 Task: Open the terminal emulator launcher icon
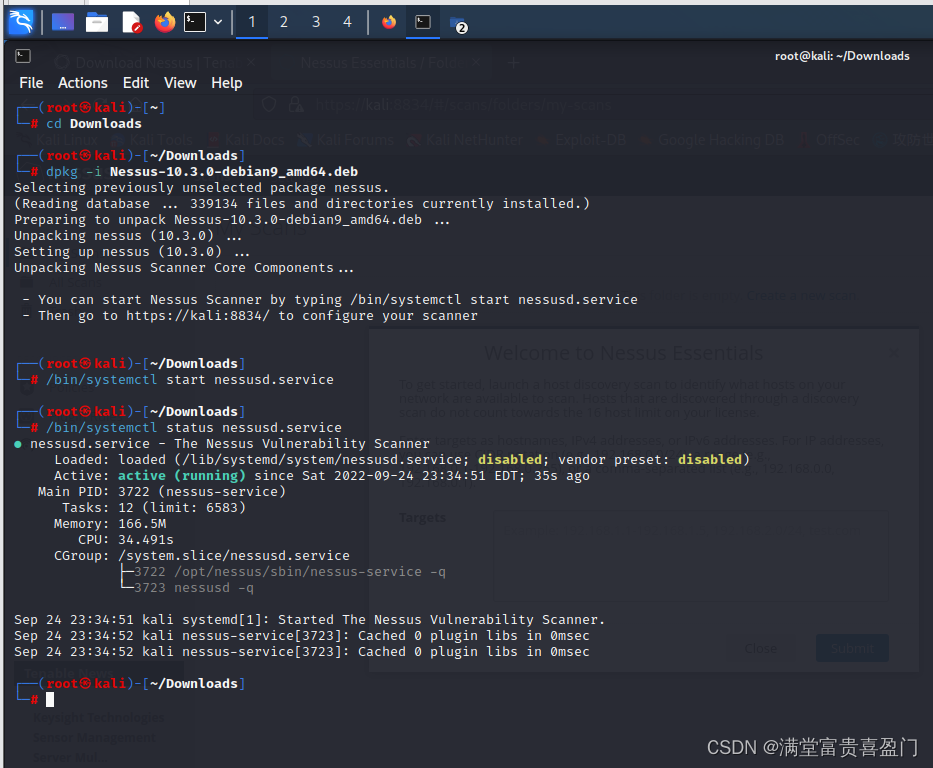click(x=195, y=23)
